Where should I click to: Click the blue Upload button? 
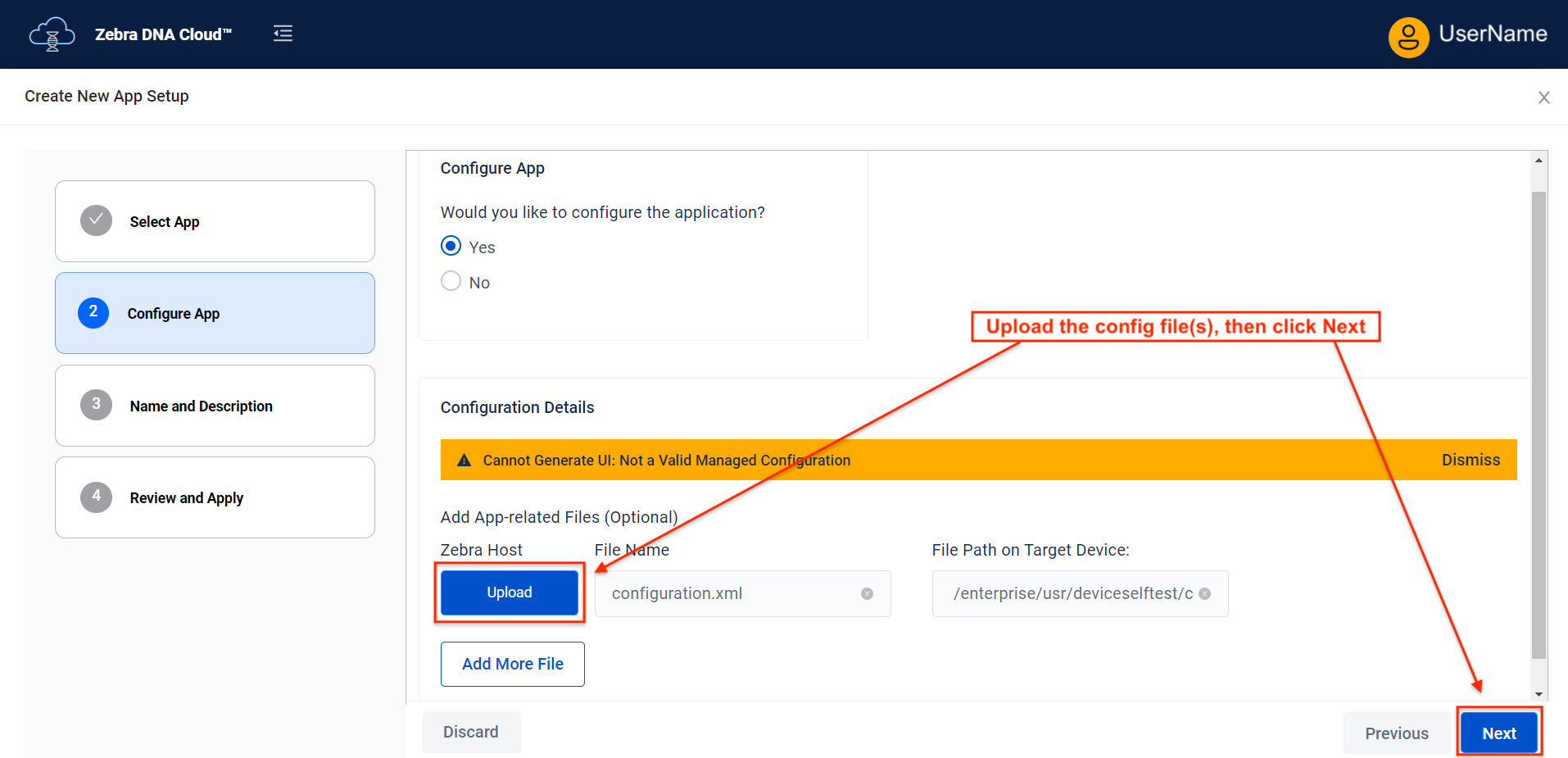click(509, 592)
